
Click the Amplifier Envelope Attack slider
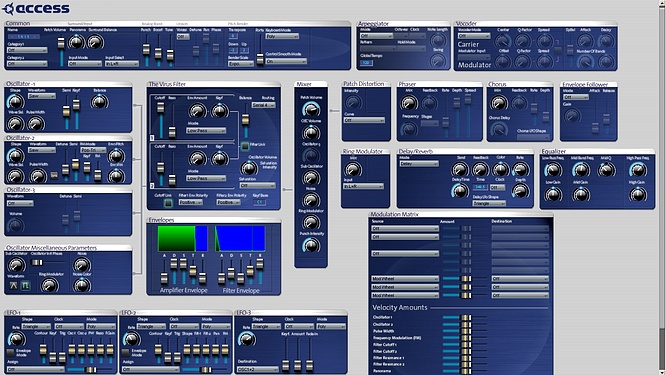click(164, 272)
